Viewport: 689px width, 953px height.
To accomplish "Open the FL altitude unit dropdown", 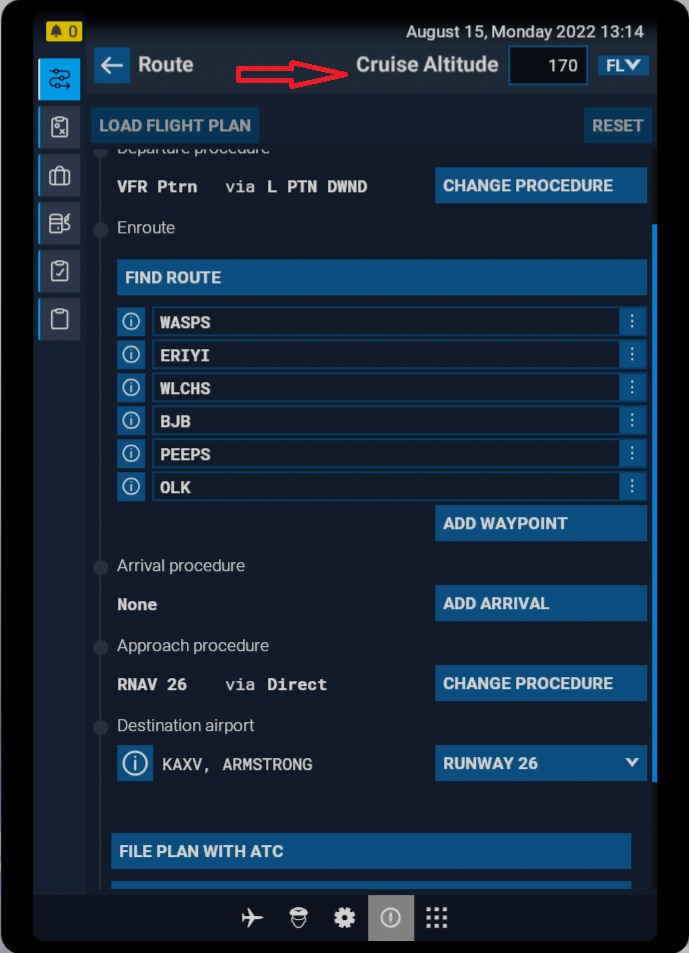I will click(x=624, y=66).
